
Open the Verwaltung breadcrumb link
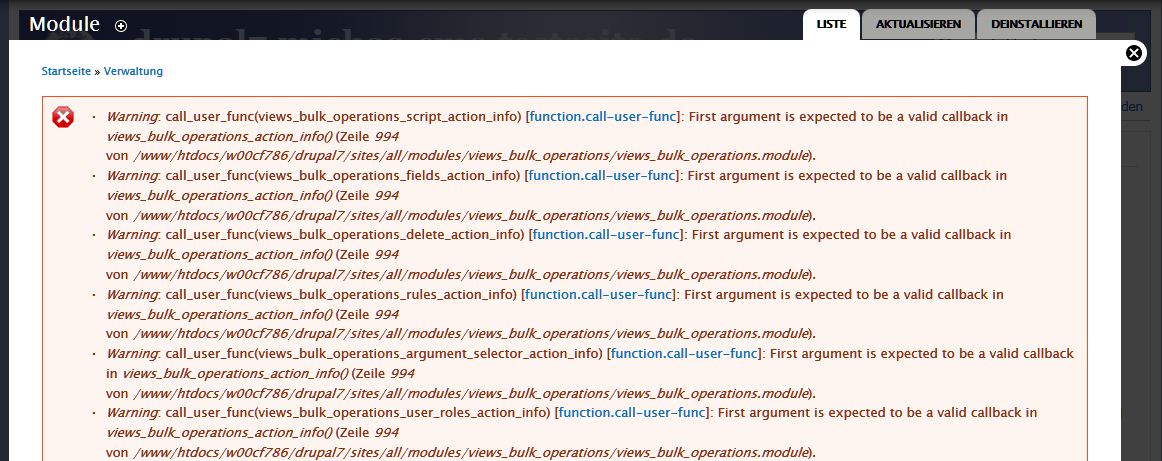[x=133, y=71]
